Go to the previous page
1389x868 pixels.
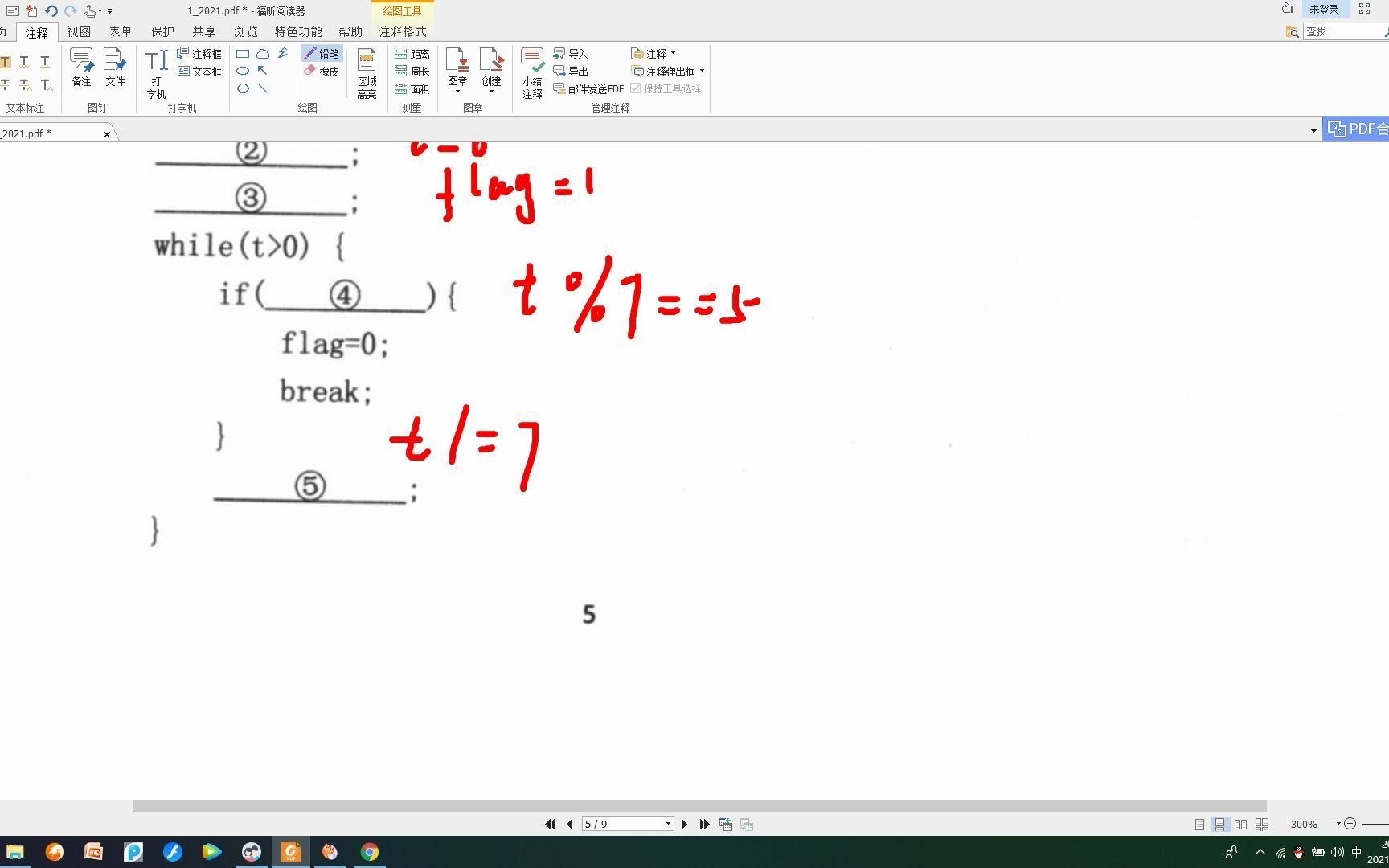tap(570, 824)
